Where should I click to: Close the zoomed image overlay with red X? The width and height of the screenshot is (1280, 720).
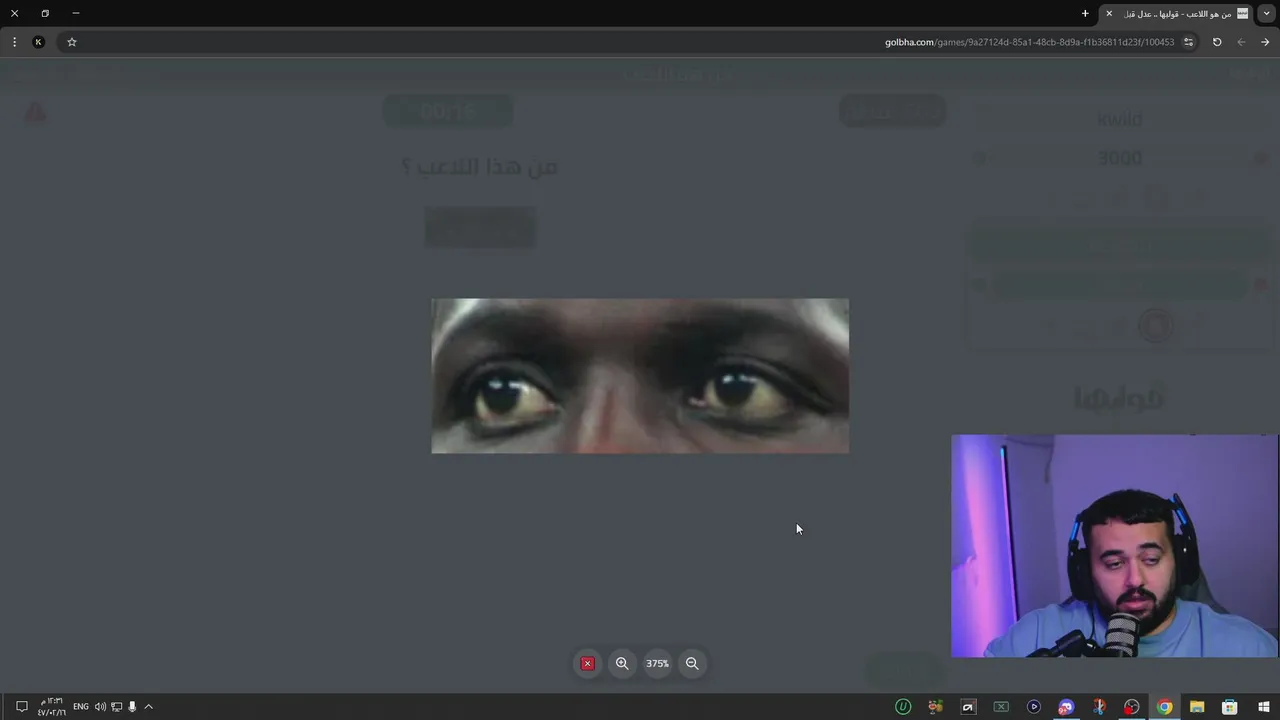[x=588, y=664]
